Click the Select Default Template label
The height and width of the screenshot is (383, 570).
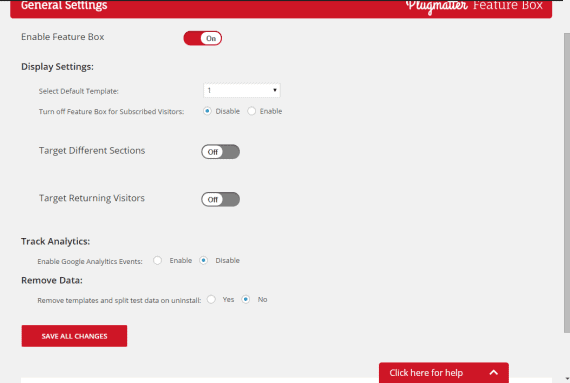79,91
